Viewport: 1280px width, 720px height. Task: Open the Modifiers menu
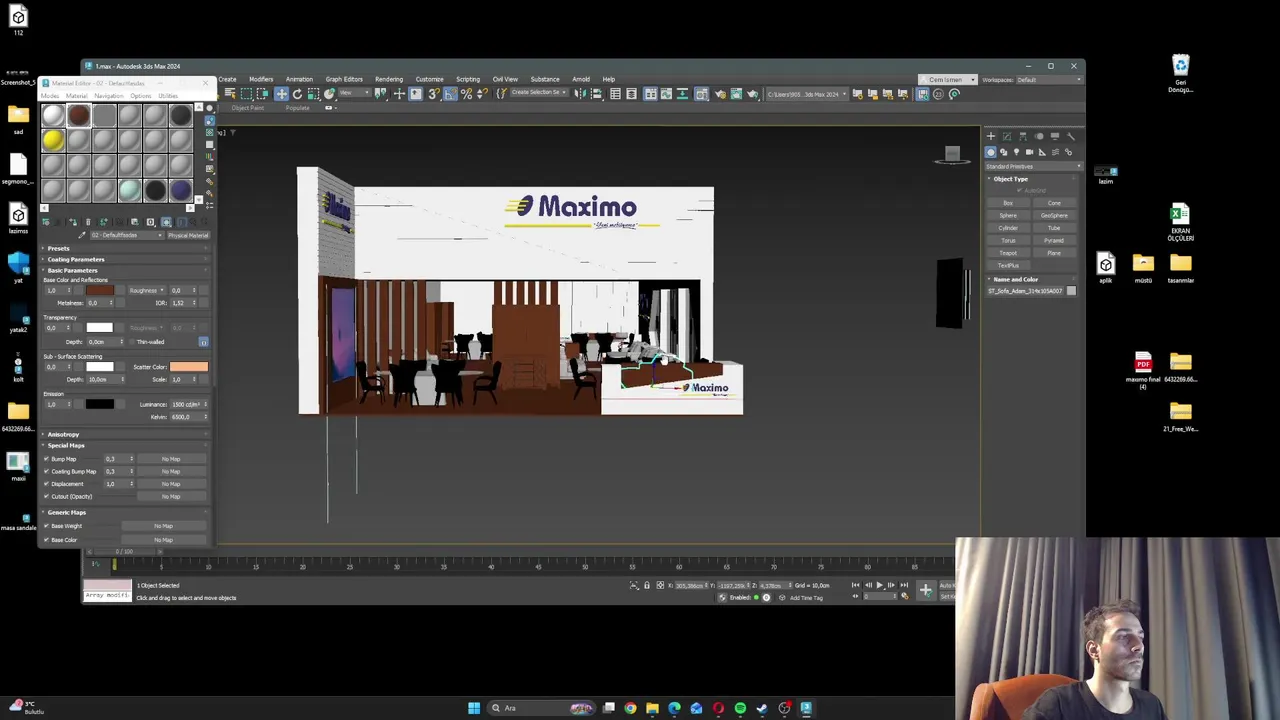pyautogui.click(x=261, y=79)
